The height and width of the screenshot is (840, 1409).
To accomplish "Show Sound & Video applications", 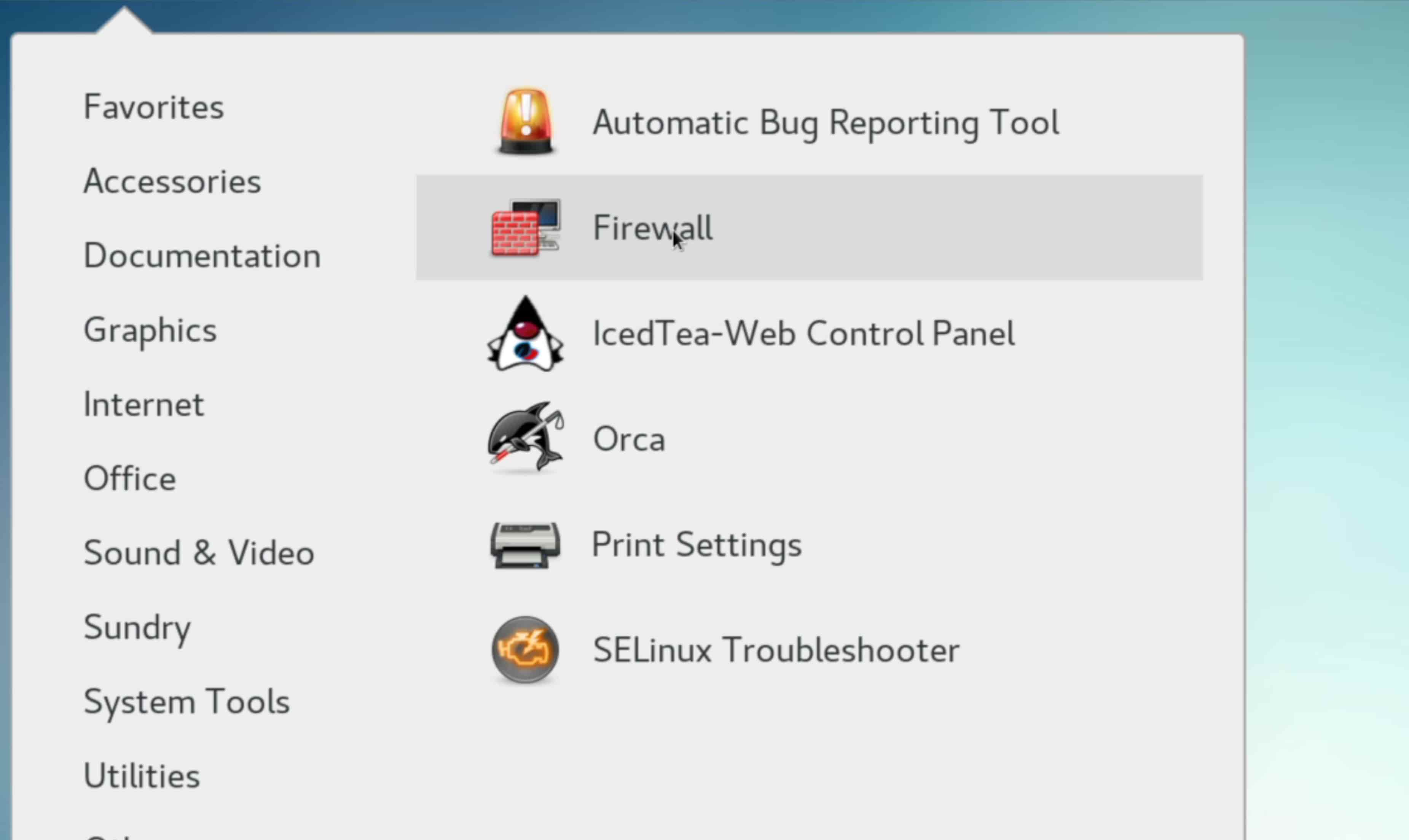I will point(199,553).
